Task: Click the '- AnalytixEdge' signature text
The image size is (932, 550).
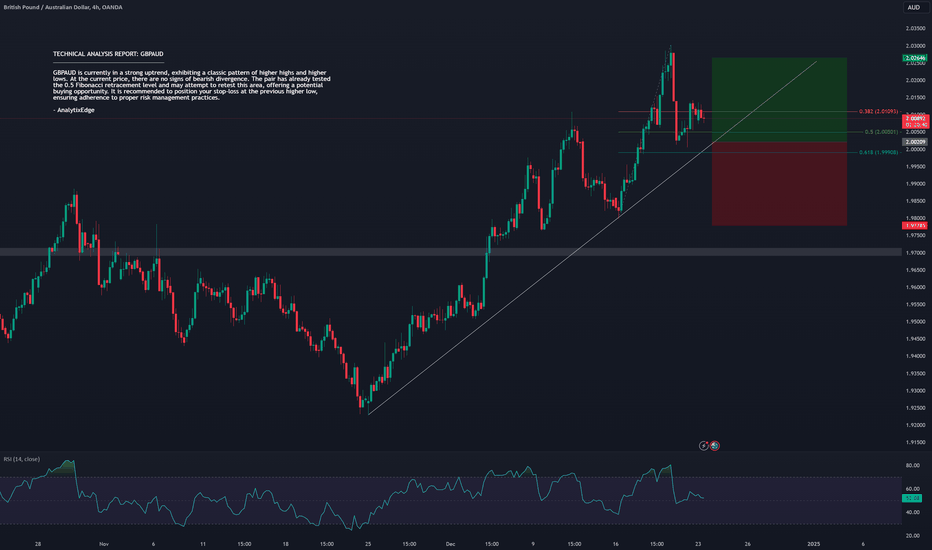Action: (x=74, y=110)
